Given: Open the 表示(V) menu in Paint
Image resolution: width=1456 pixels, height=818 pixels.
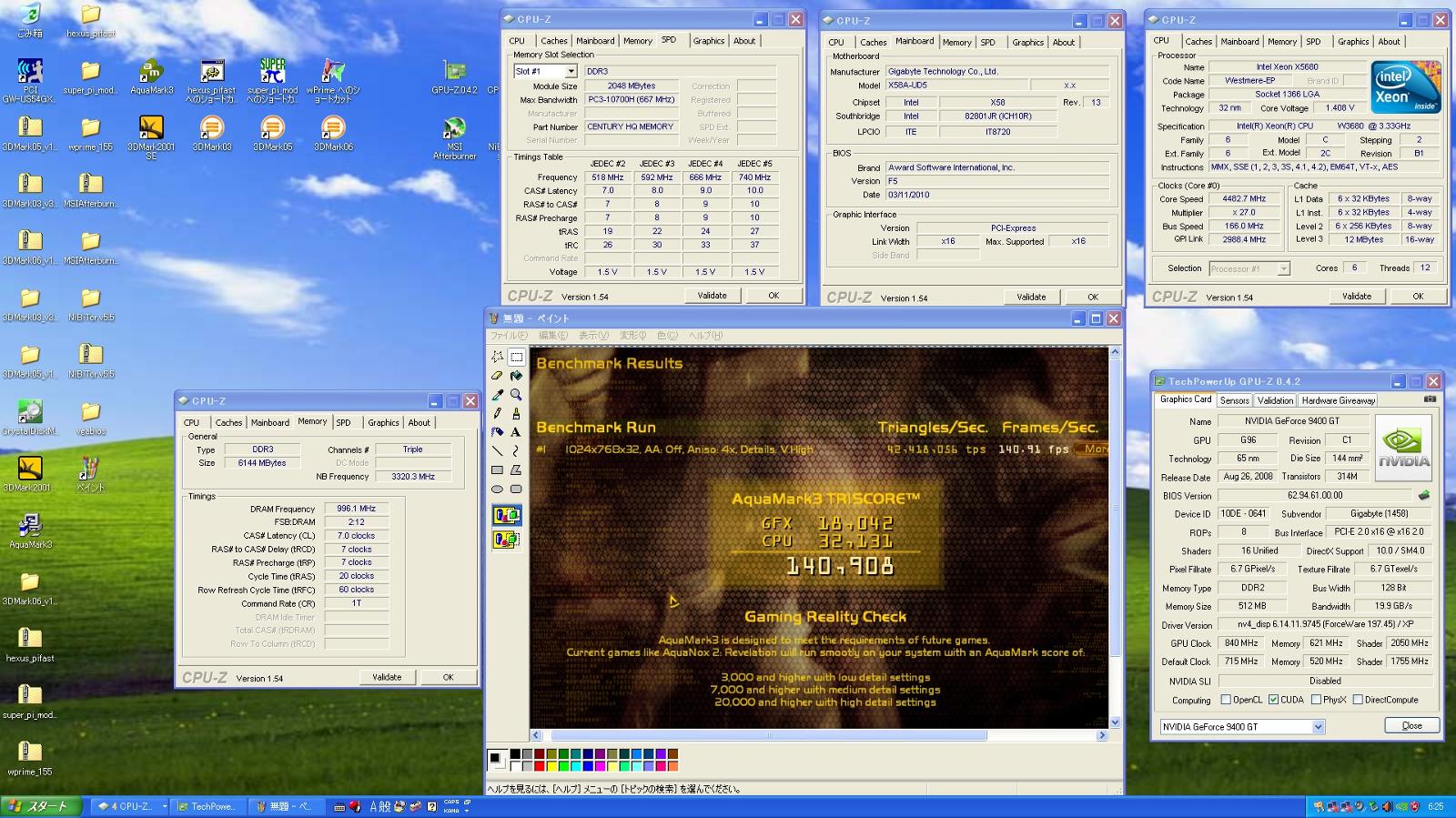Looking at the screenshot, I should click(x=594, y=336).
